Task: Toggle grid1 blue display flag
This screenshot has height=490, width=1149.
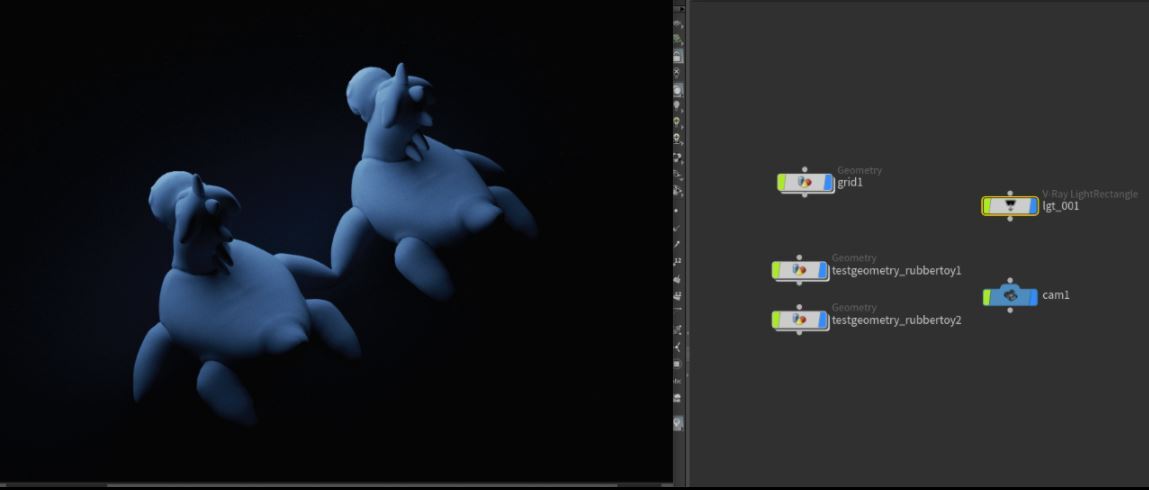Action: [828, 182]
